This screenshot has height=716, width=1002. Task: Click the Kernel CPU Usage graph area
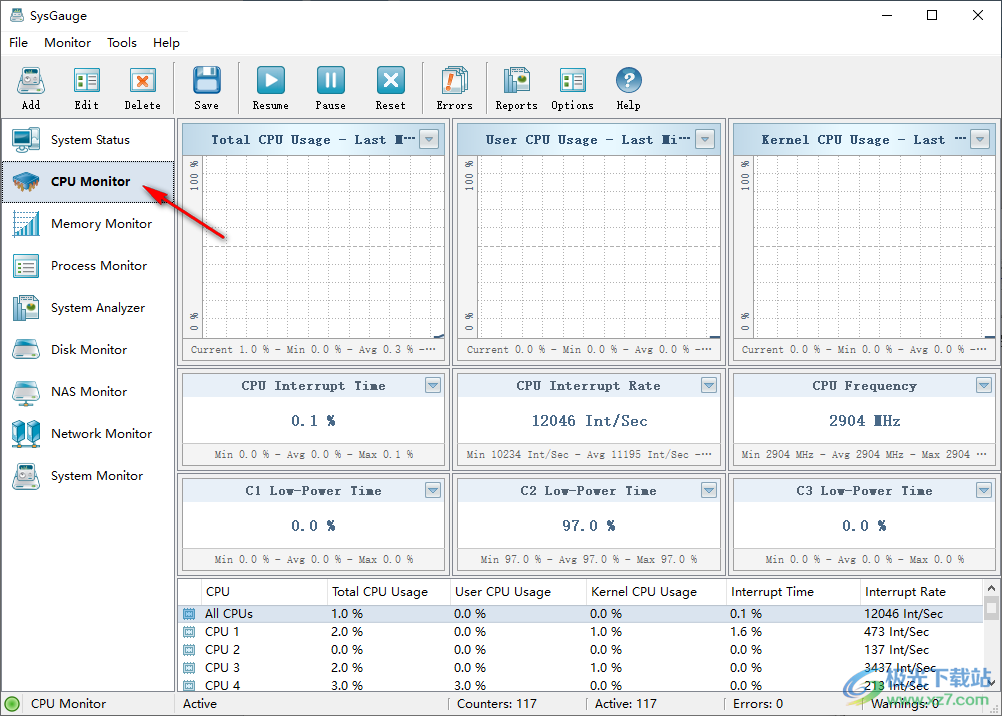tap(874, 247)
